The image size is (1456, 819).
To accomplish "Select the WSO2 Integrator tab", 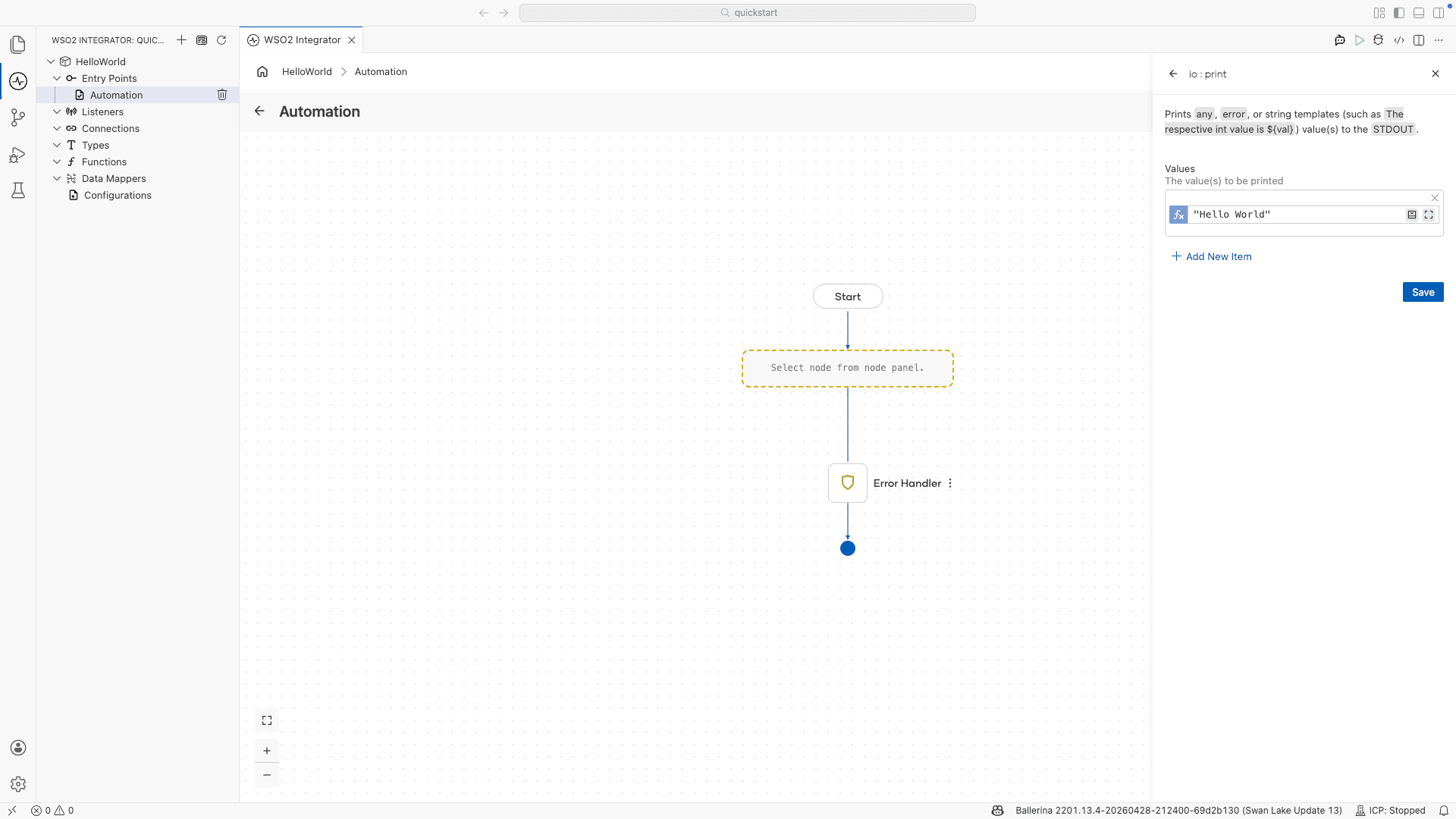I will point(301,40).
